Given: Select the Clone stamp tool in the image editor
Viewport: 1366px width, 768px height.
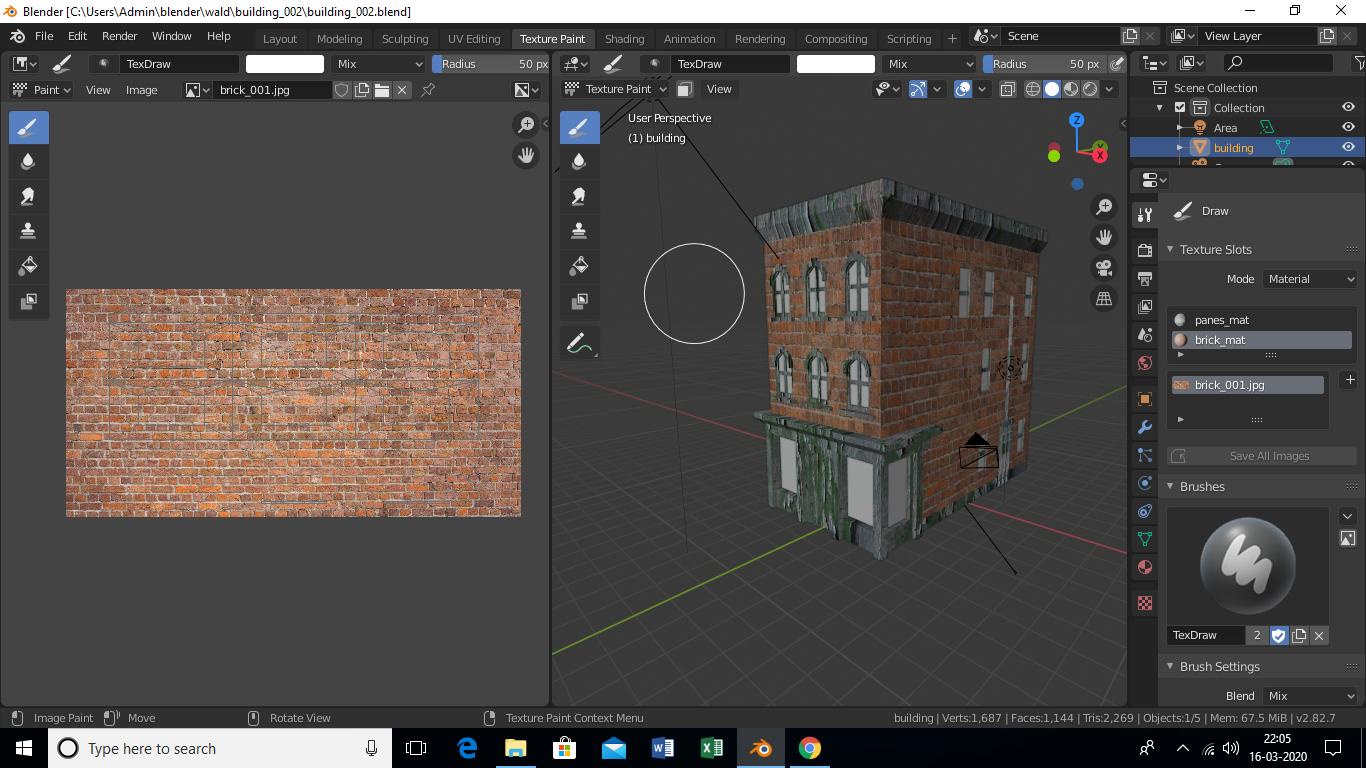Looking at the screenshot, I should pos(28,231).
